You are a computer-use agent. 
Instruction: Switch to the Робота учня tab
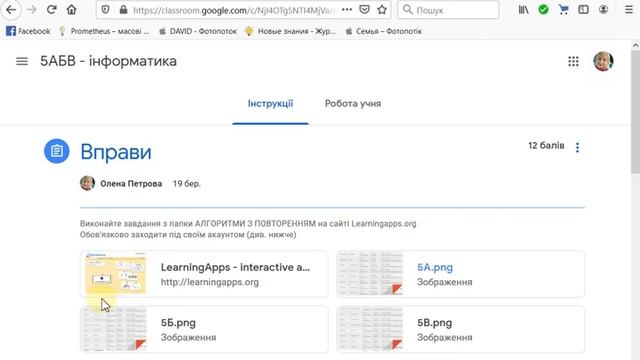tap(353, 104)
